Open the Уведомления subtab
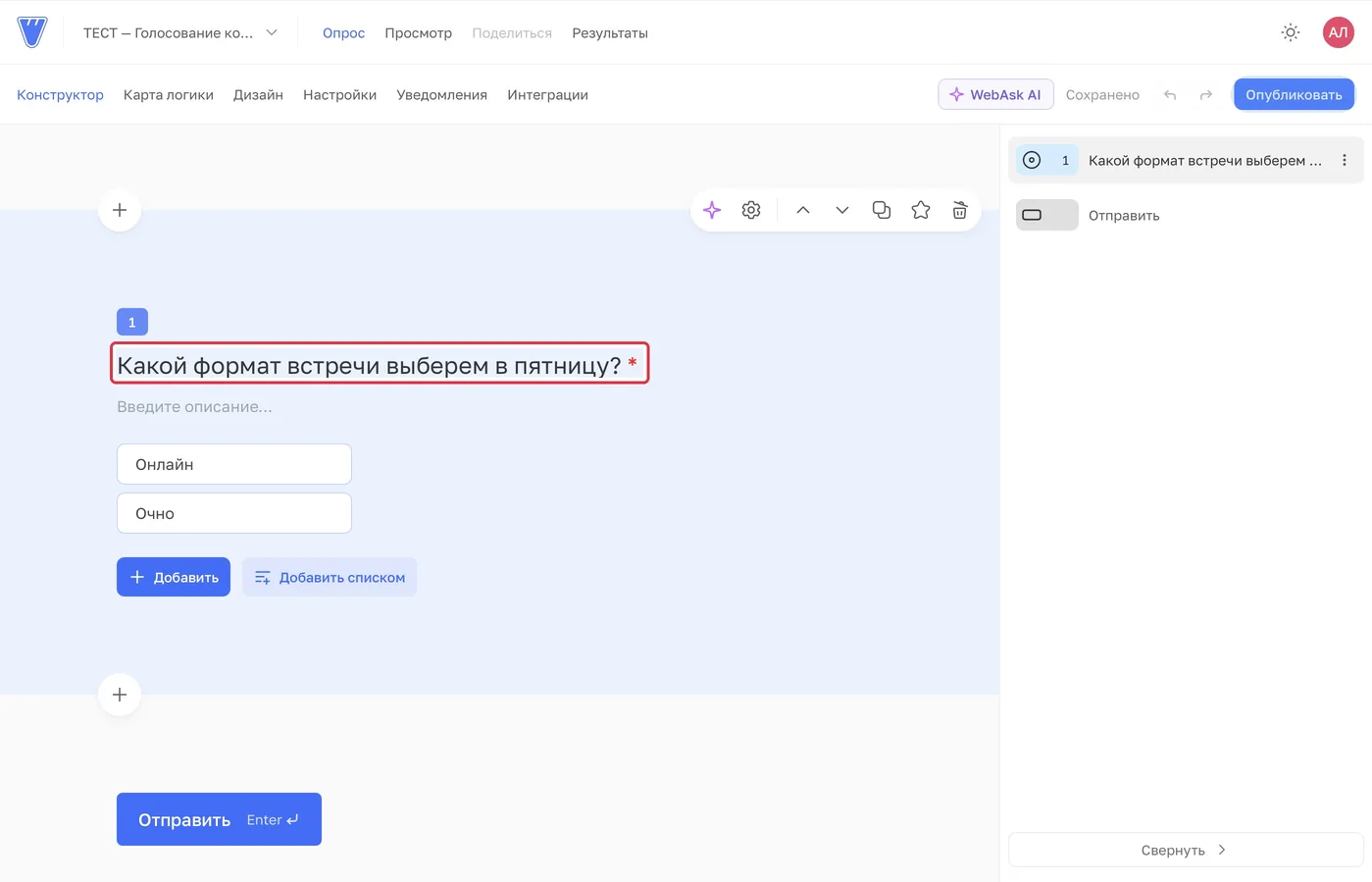Viewport: 1372px width, 882px height. pyautogui.click(x=441, y=95)
